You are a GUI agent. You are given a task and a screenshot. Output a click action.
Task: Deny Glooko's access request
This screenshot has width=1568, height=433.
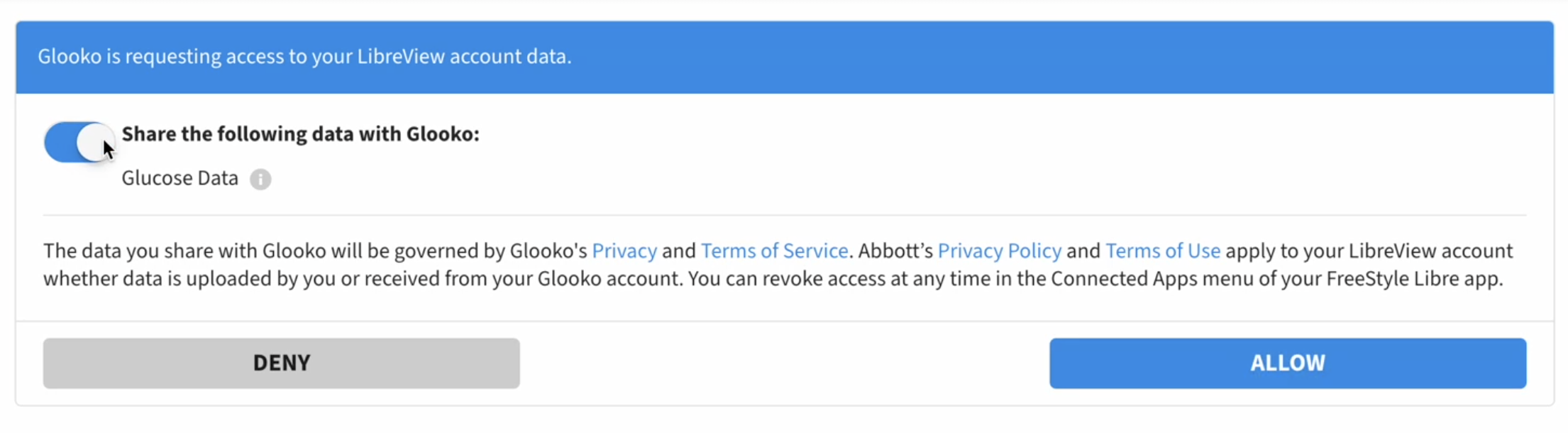coord(281,363)
